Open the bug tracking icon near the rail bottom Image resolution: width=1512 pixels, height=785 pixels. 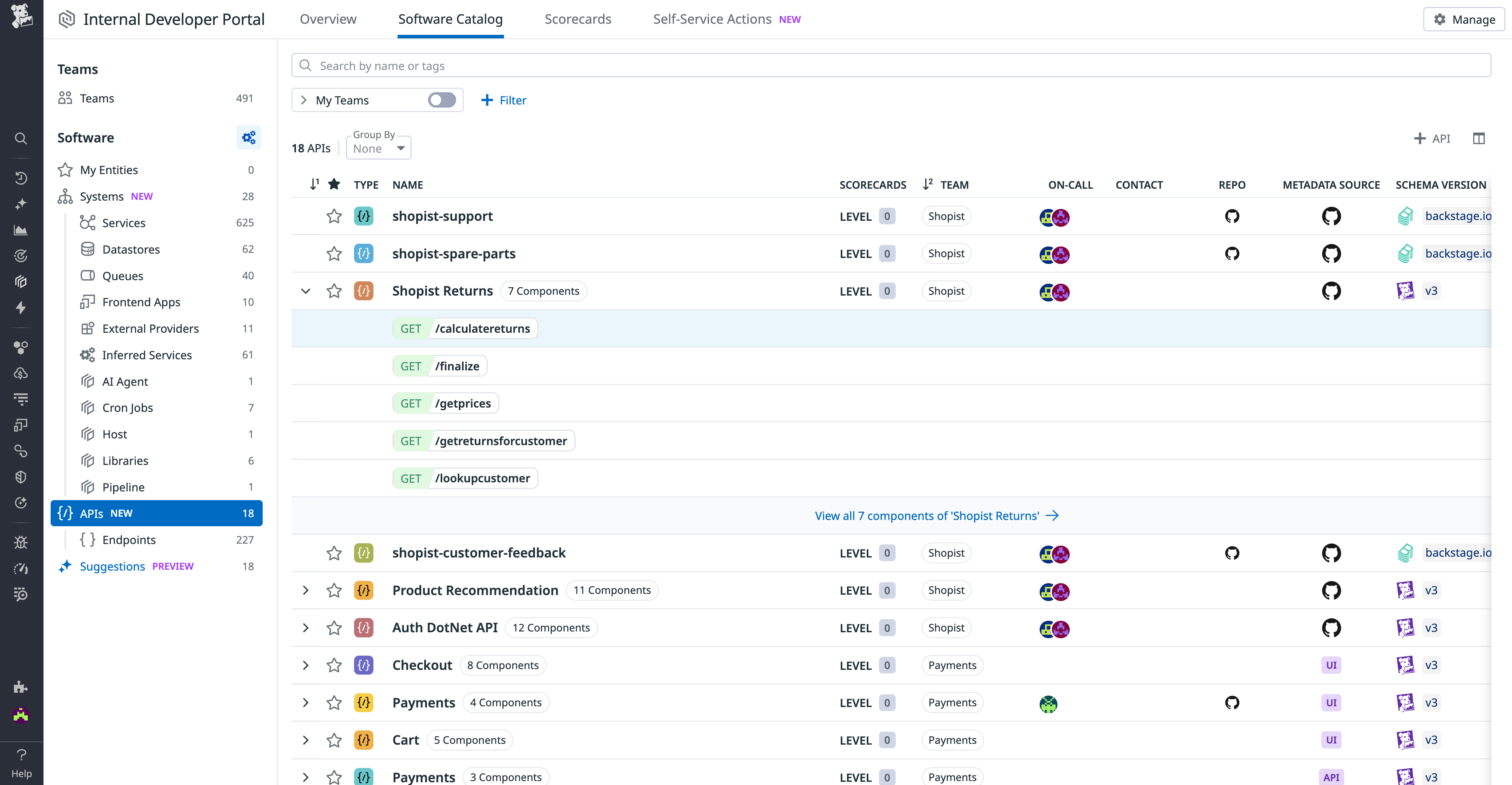pyautogui.click(x=21, y=542)
